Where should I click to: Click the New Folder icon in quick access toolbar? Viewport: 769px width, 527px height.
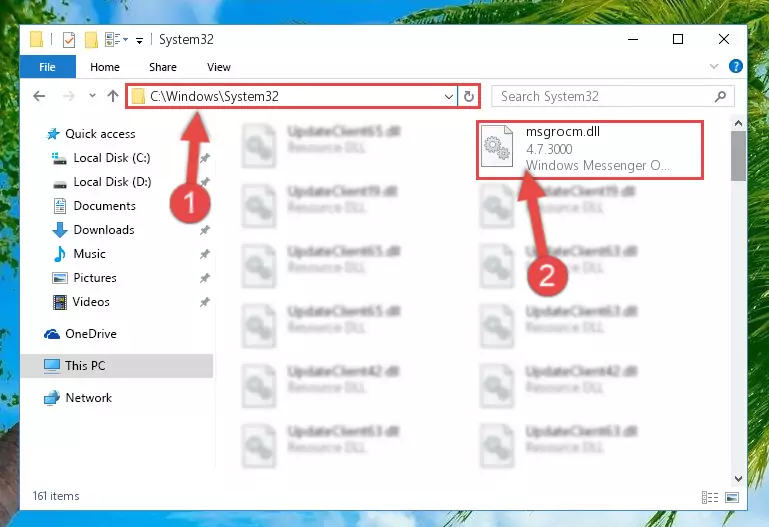(91, 40)
